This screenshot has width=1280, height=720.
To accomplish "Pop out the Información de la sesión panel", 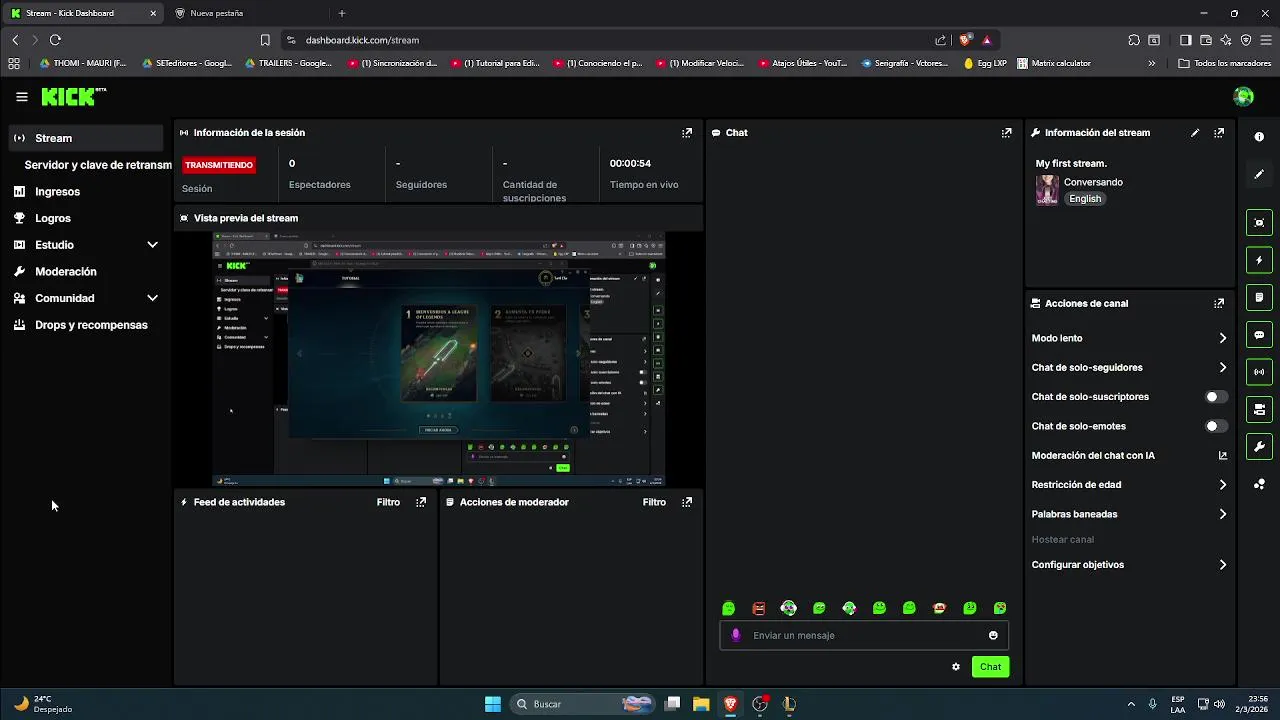I will [x=687, y=132].
